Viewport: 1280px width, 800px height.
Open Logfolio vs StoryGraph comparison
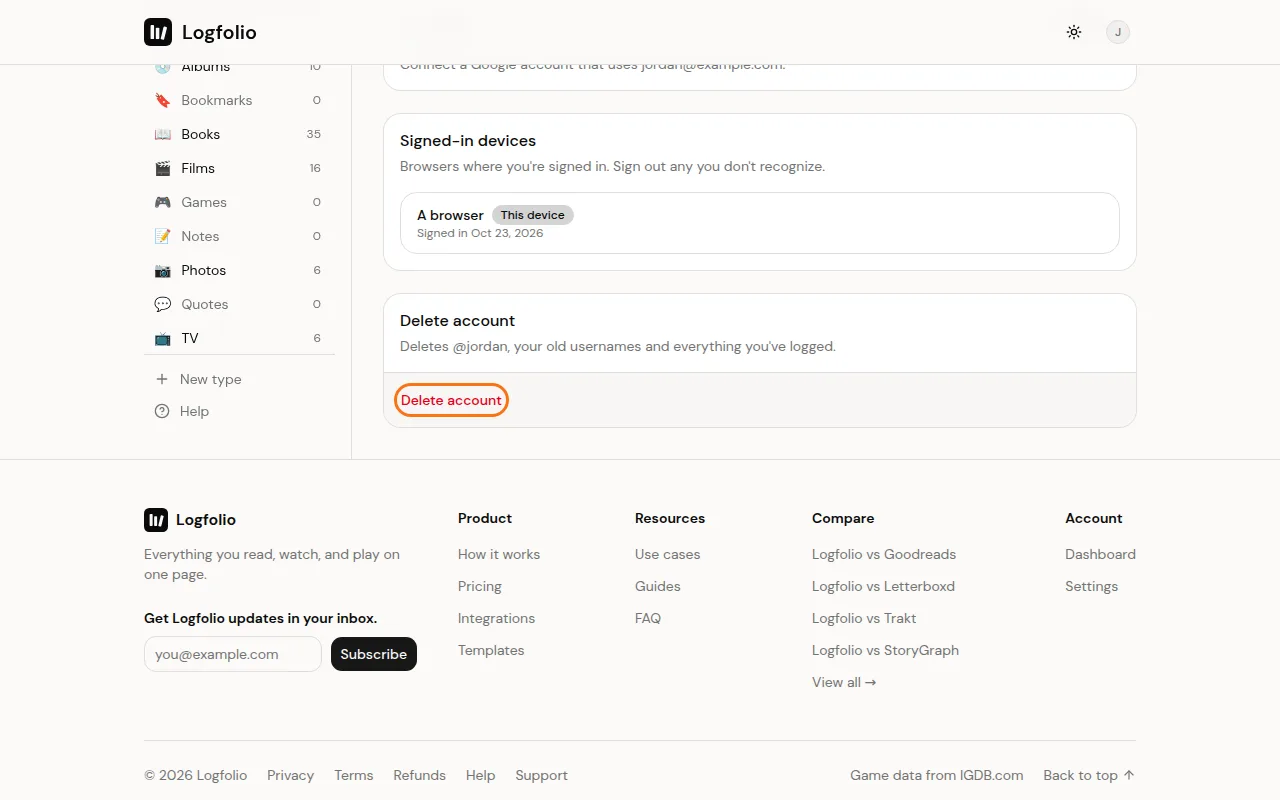coord(885,650)
